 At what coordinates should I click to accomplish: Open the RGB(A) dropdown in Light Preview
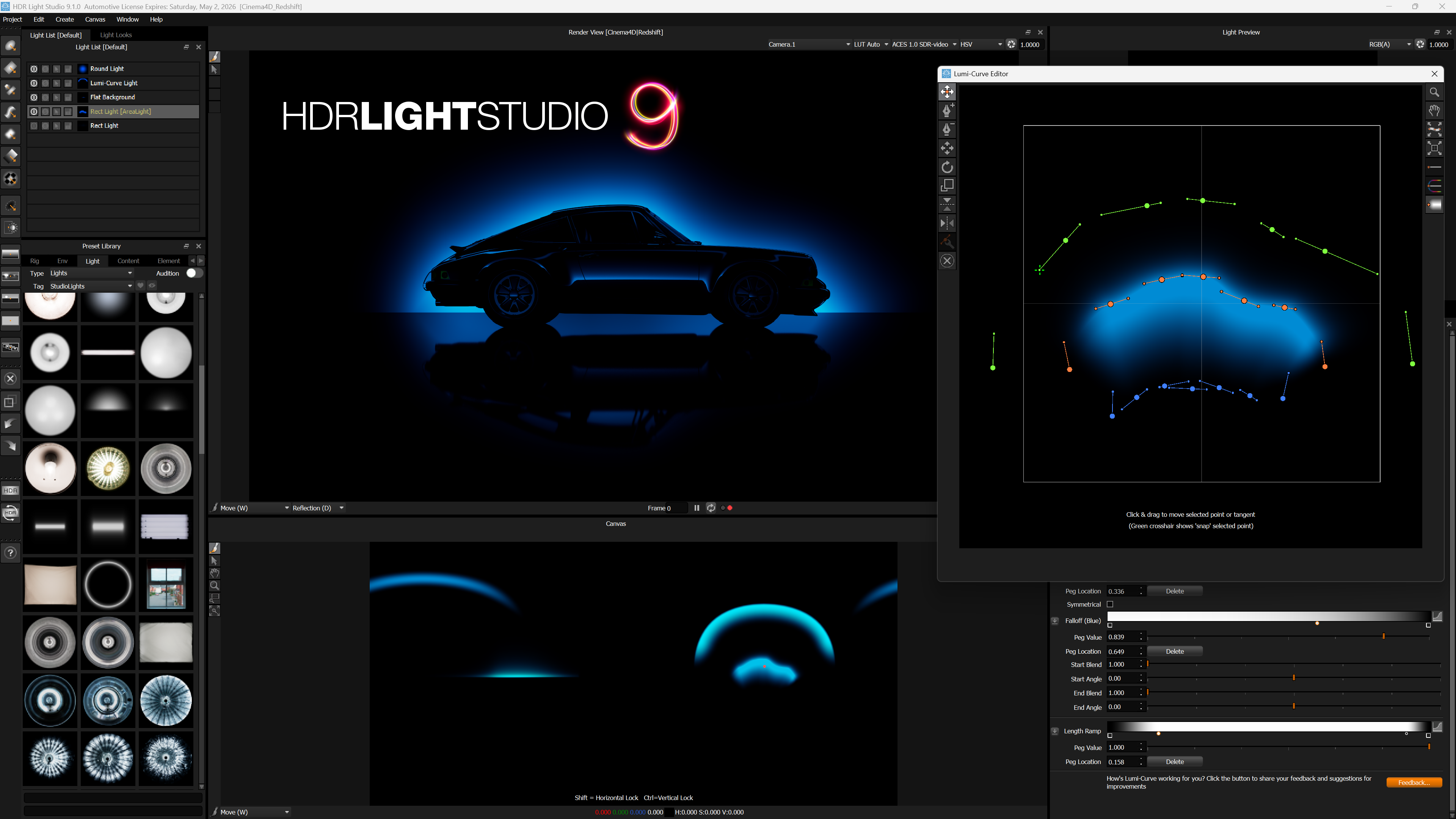click(1389, 44)
